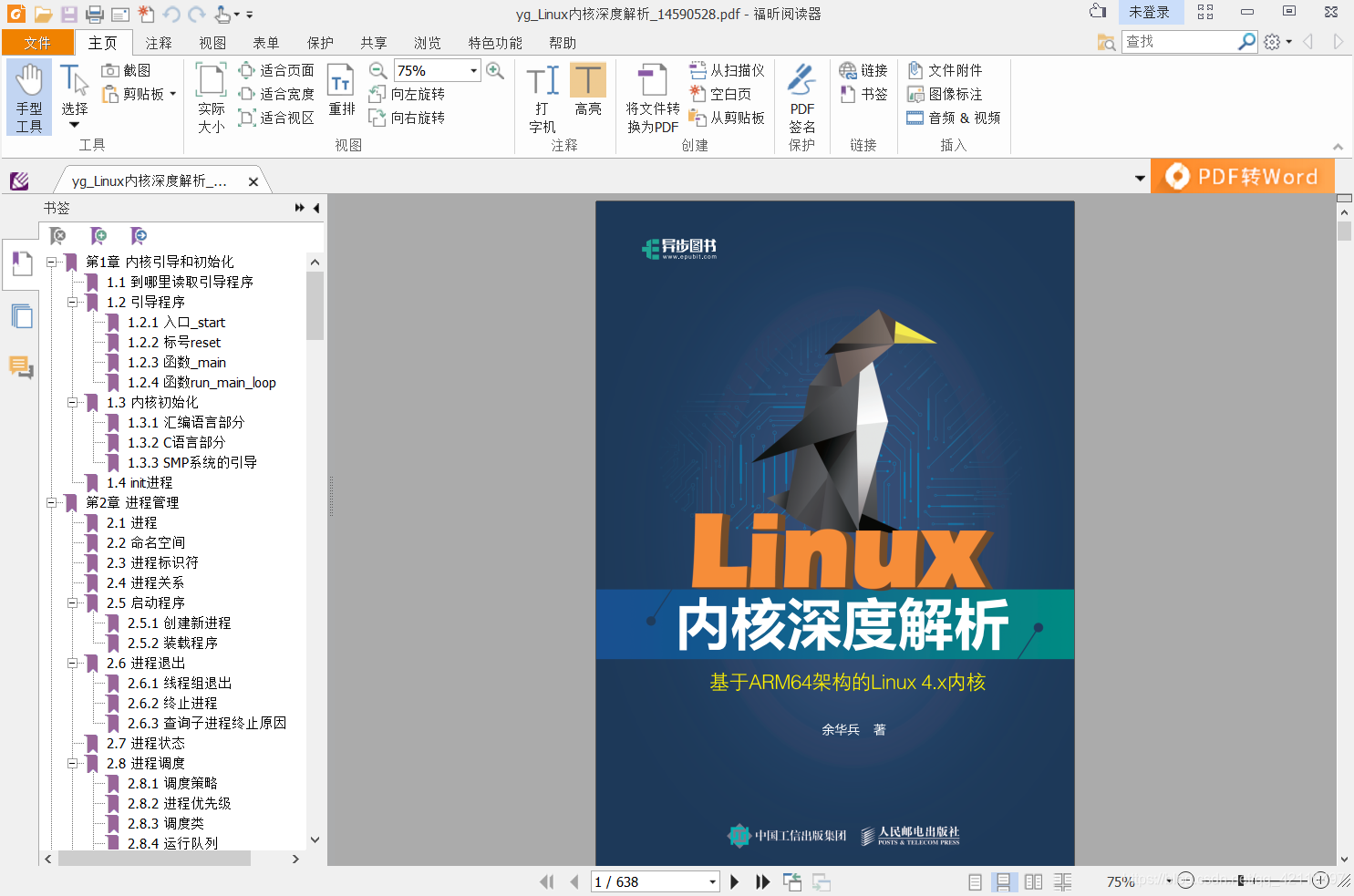
Task: Insert audio & video (音频 & 视频)
Action: (x=954, y=118)
